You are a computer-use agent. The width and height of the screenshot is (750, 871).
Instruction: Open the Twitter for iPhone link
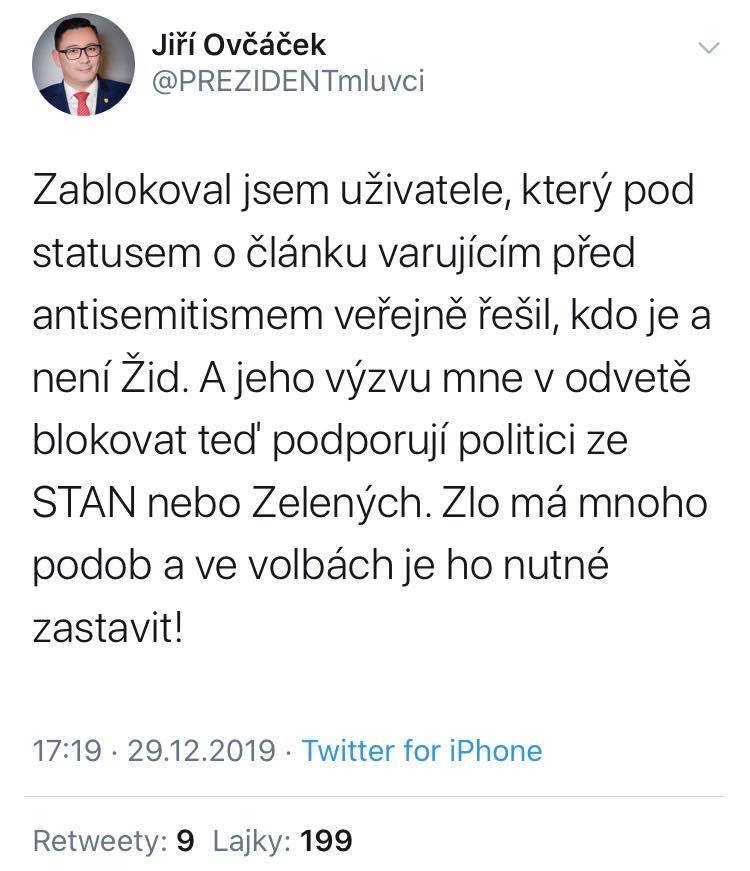point(422,750)
